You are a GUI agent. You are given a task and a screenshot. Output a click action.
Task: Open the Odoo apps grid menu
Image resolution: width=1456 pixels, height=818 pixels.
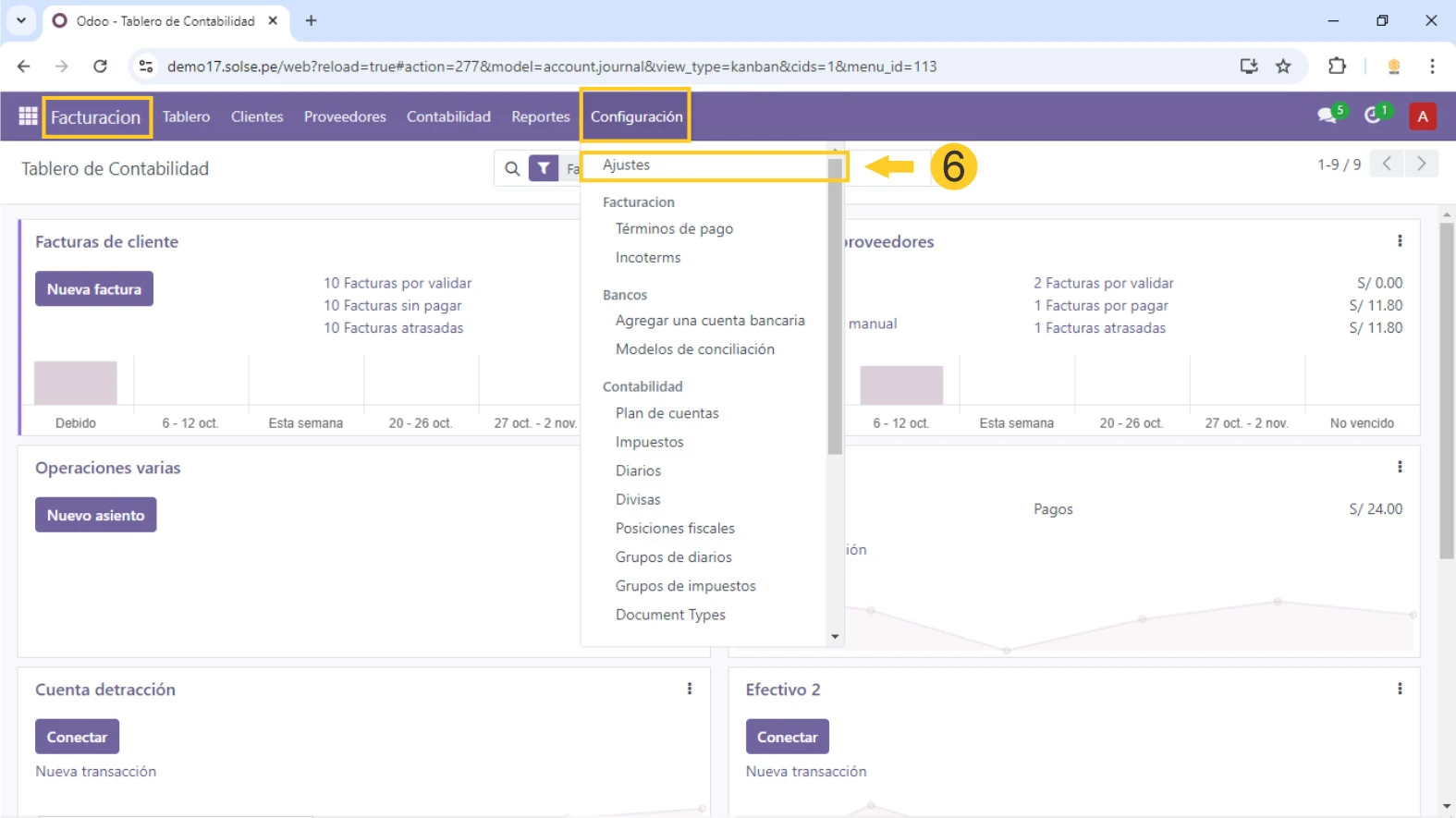point(28,116)
